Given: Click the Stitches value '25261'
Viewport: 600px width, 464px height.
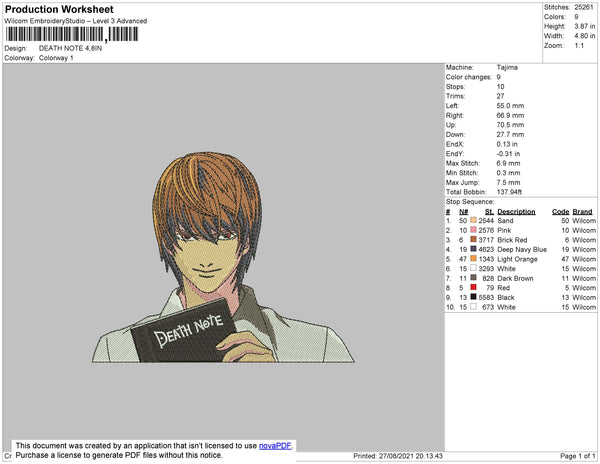Looking at the screenshot, I should tap(584, 7).
